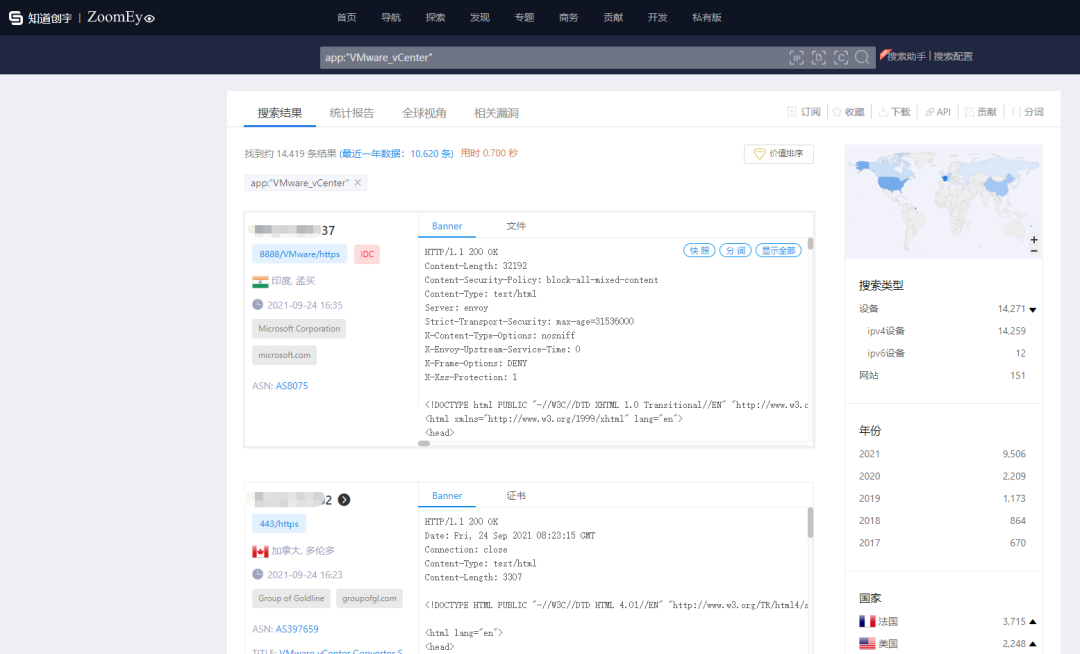Click the 443/https port tag
Screen dimensions: 1080x654
pos(279,524)
